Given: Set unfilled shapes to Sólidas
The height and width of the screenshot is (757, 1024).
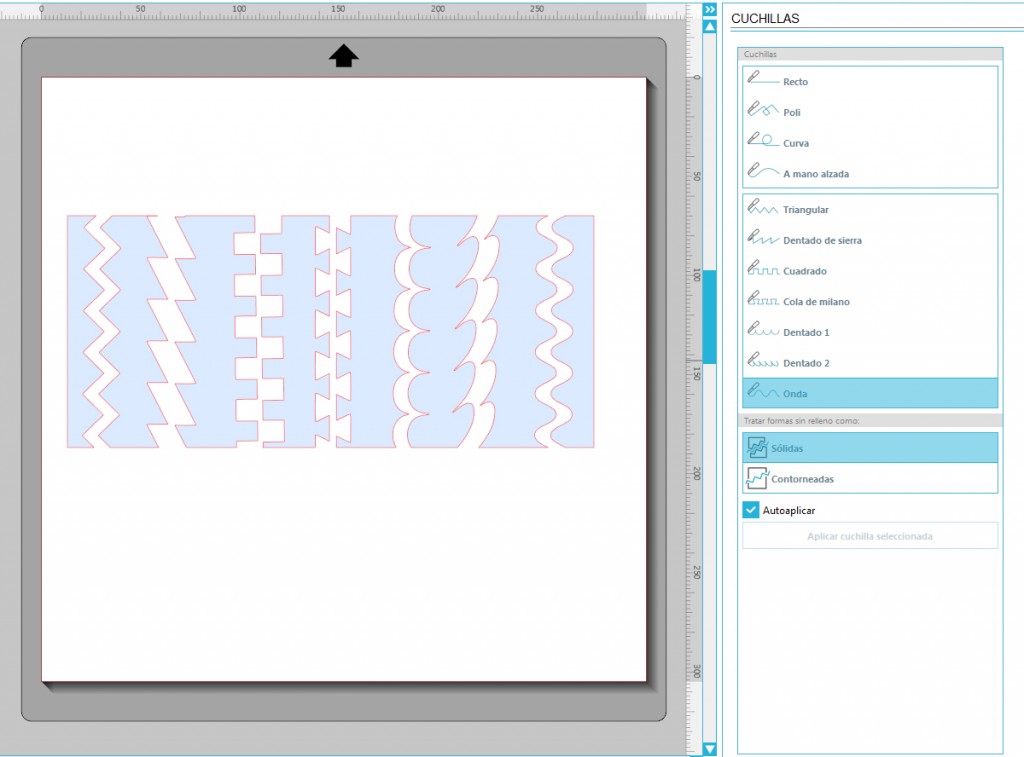Looking at the screenshot, I should coord(869,448).
